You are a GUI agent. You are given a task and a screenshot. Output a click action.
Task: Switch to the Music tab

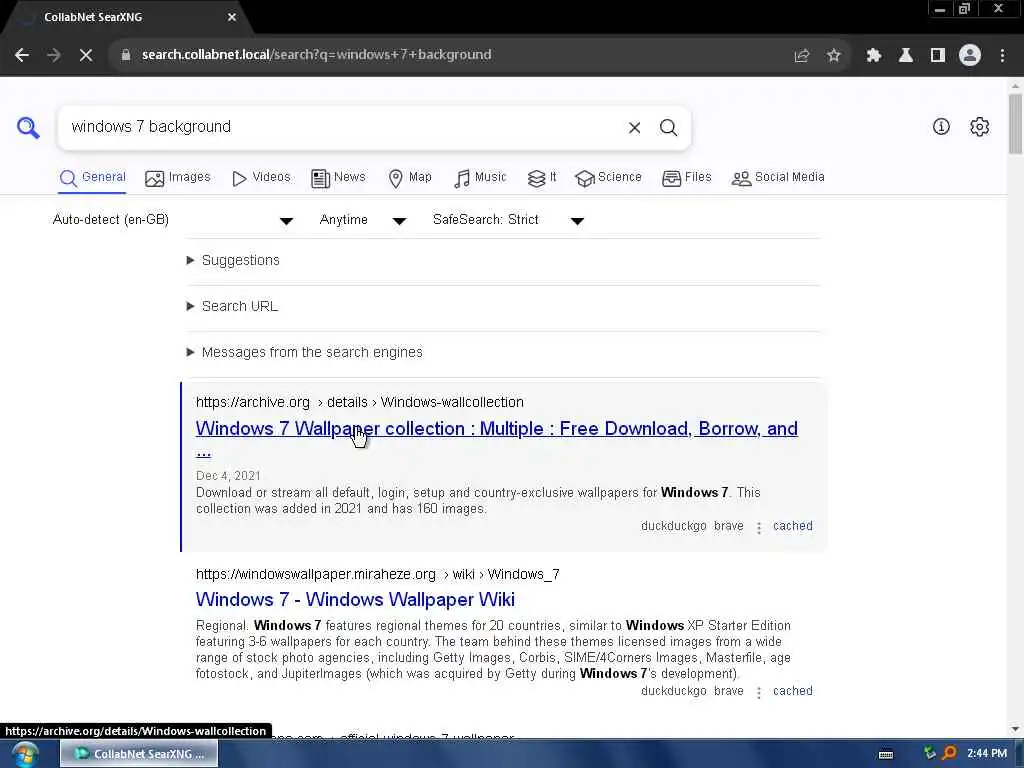pyautogui.click(x=480, y=178)
